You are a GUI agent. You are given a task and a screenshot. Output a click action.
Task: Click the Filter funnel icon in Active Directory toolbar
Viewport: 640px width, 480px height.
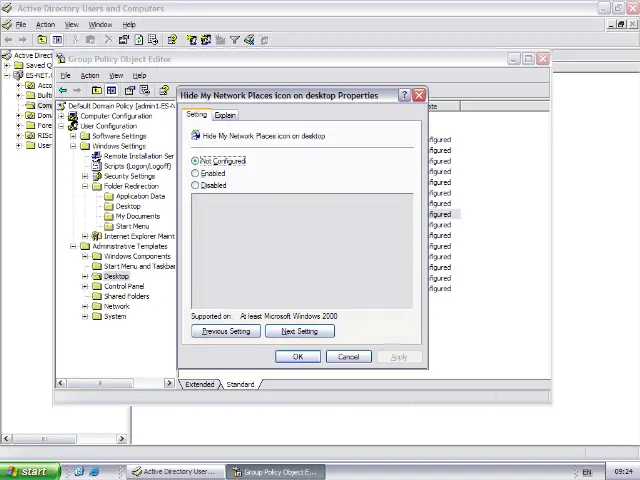[x=235, y=40]
